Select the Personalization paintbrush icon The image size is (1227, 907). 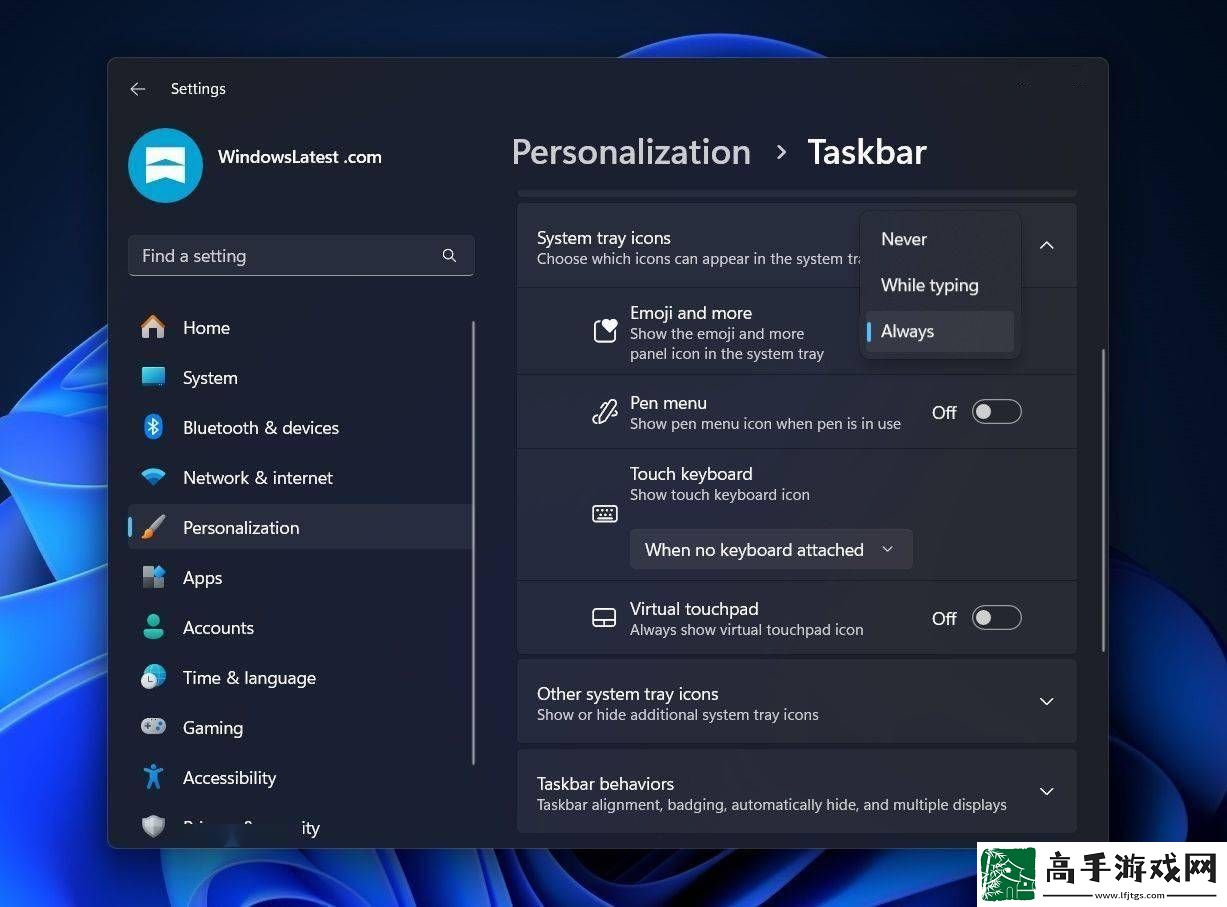click(x=153, y=528)
